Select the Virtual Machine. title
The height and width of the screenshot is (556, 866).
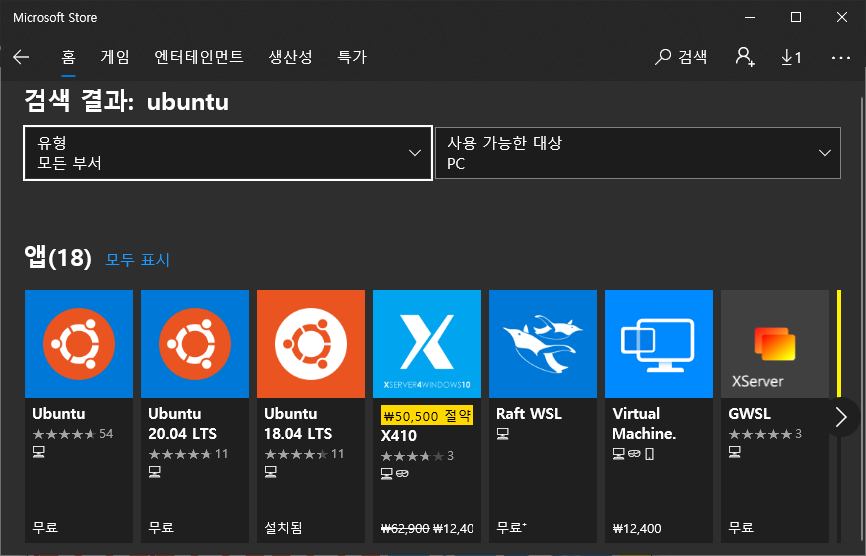645,423
